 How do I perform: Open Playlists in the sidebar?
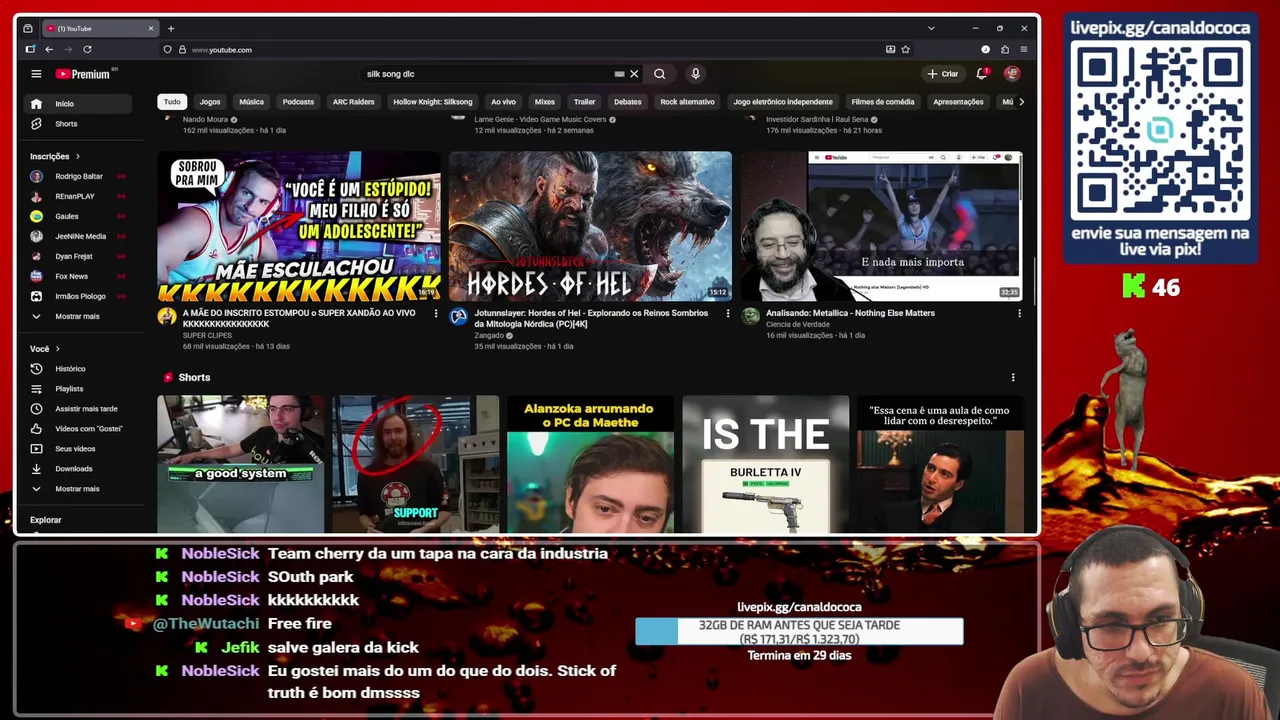point(78,389)
